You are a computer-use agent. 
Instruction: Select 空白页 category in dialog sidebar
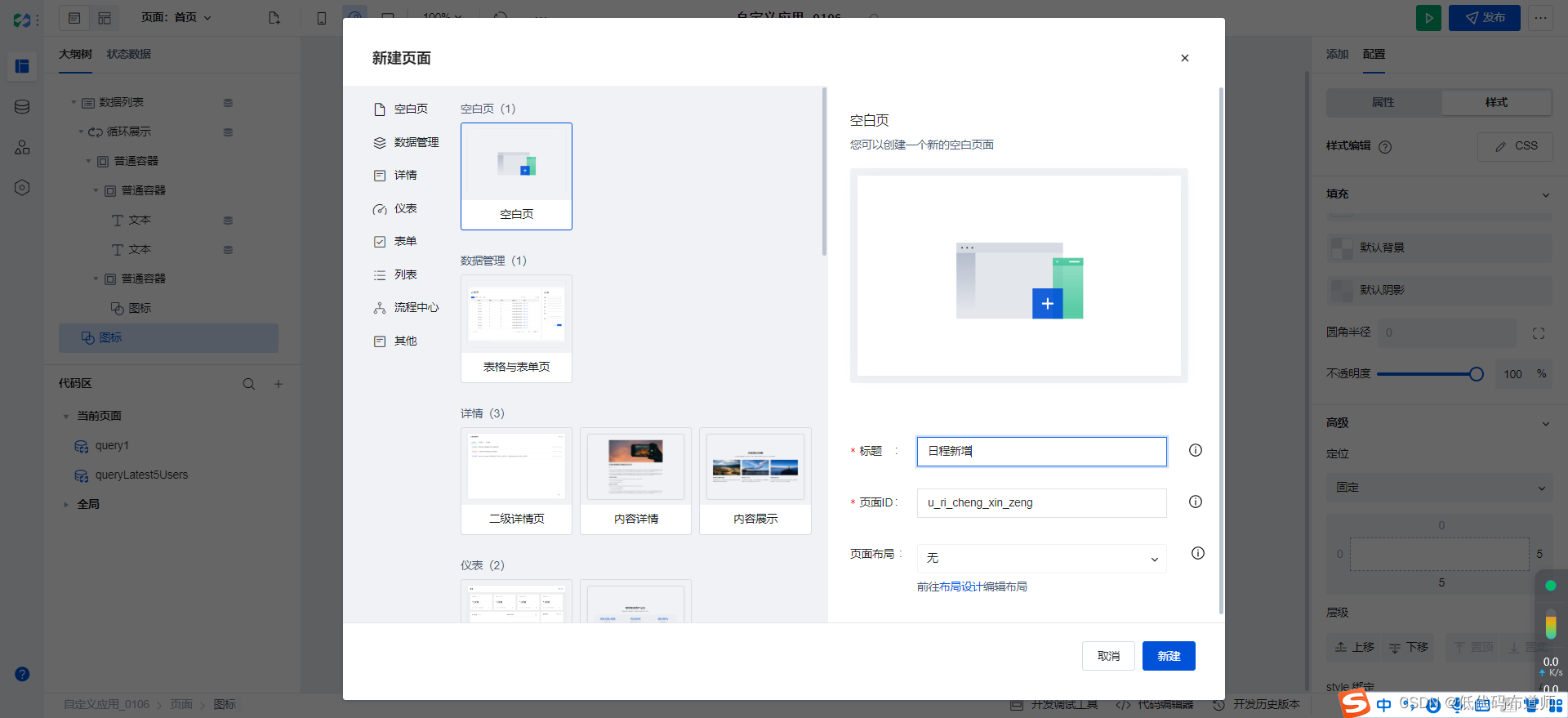click(401, 109)
